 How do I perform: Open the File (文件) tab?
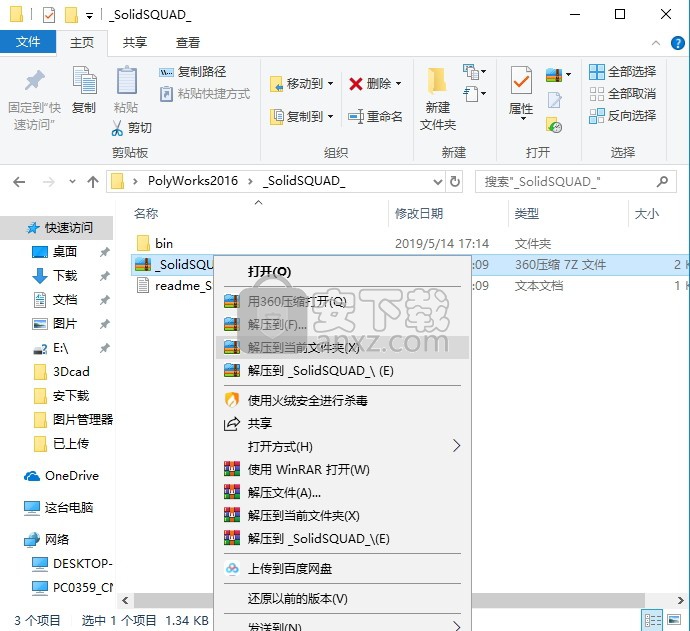click(28, 42)
